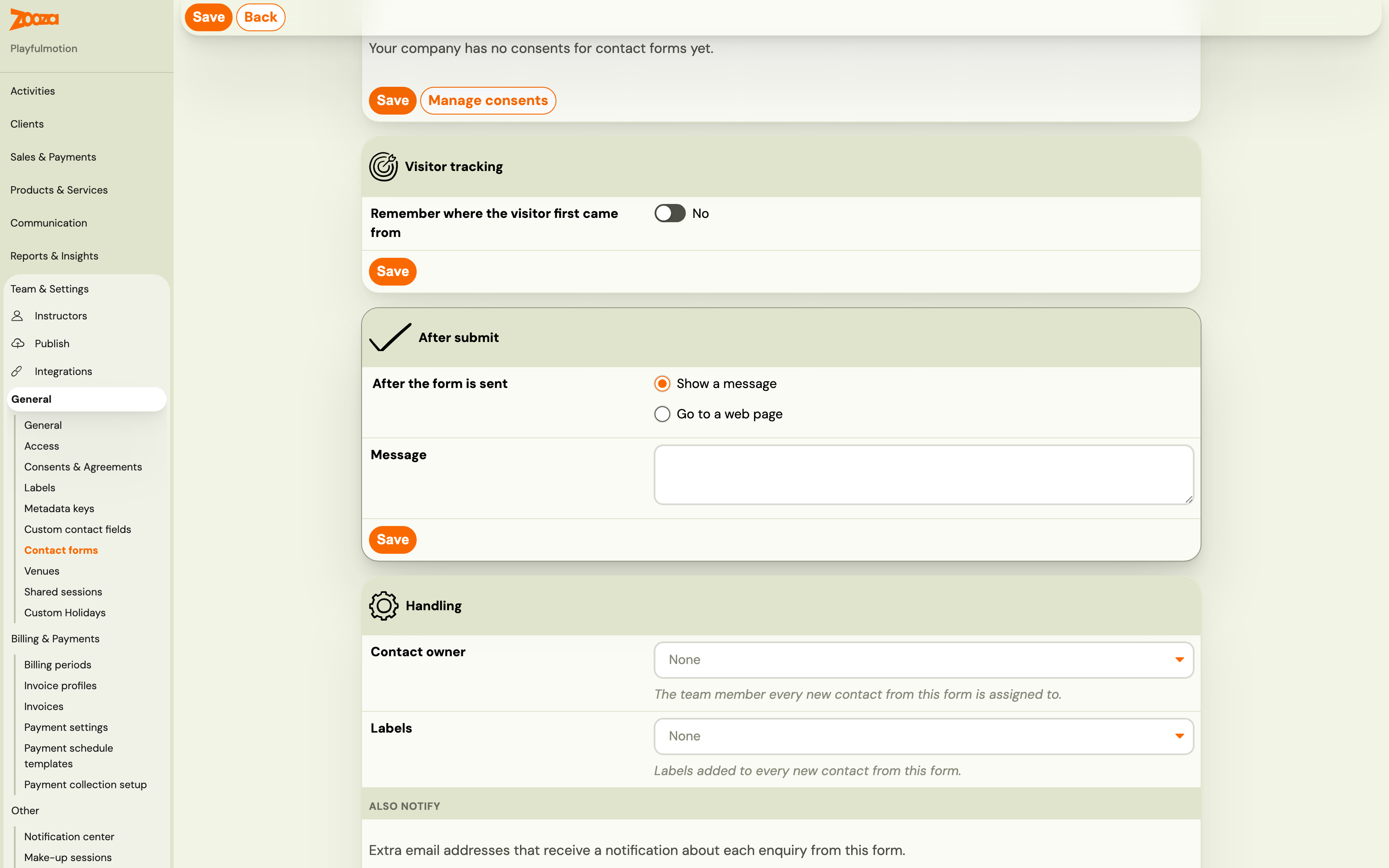Save the Visitor tracking section
This screenshot has width=1389, height=868.
pyautogui.click(x=392, y=272)
